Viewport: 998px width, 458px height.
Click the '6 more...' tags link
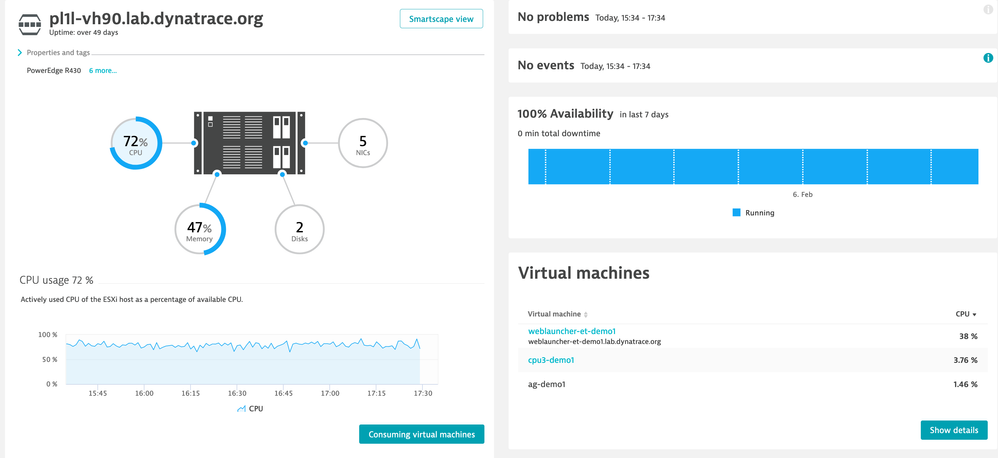[102, 71]
